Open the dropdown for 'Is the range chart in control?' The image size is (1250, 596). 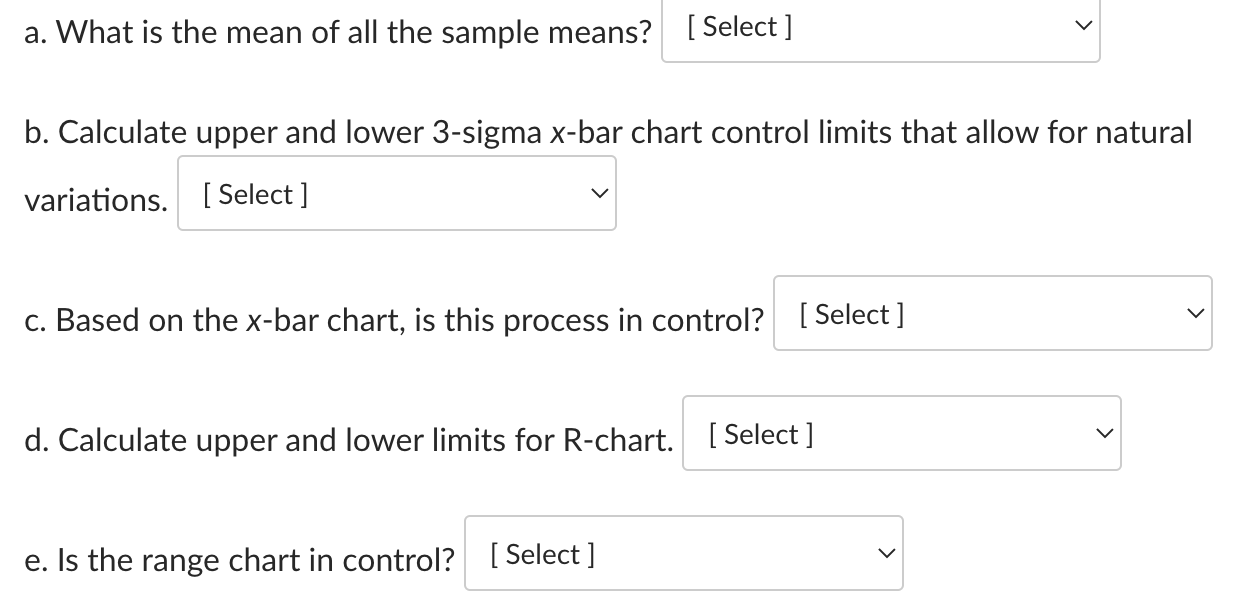click(x=683, y=553)
